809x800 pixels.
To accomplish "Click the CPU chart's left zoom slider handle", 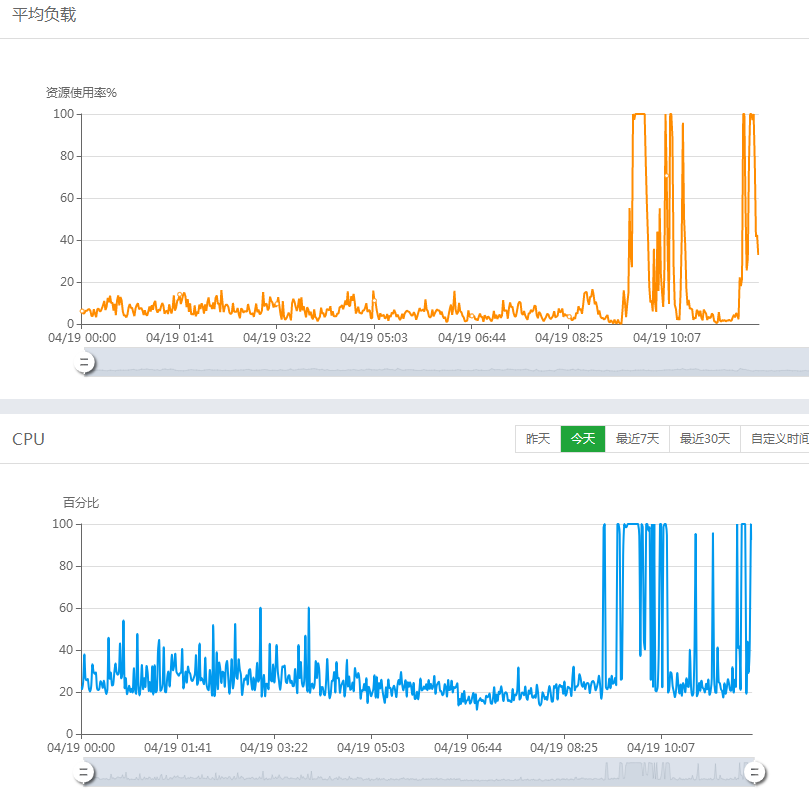I will click(84, 773).
